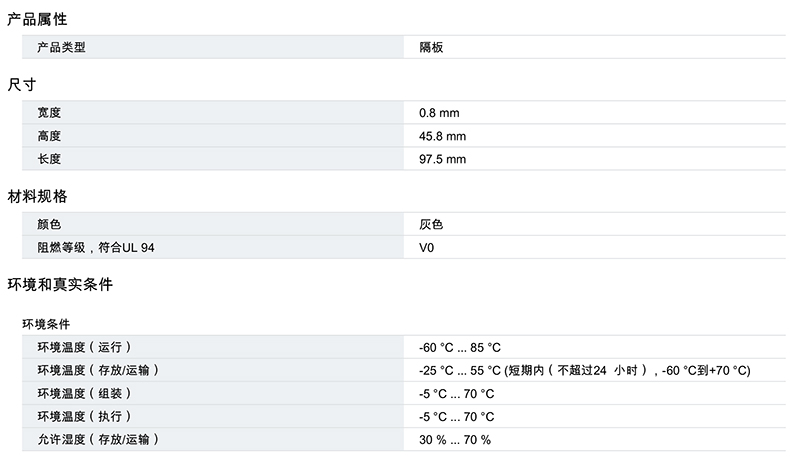Click the 30 % ... 70 % humidity value
This screenshot has height=461, width=790.
(455, 440)
